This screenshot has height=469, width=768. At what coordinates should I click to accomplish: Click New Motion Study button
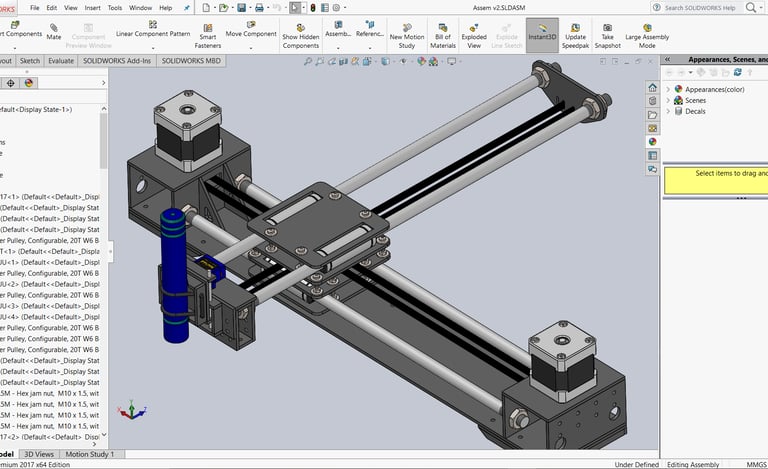407,36
